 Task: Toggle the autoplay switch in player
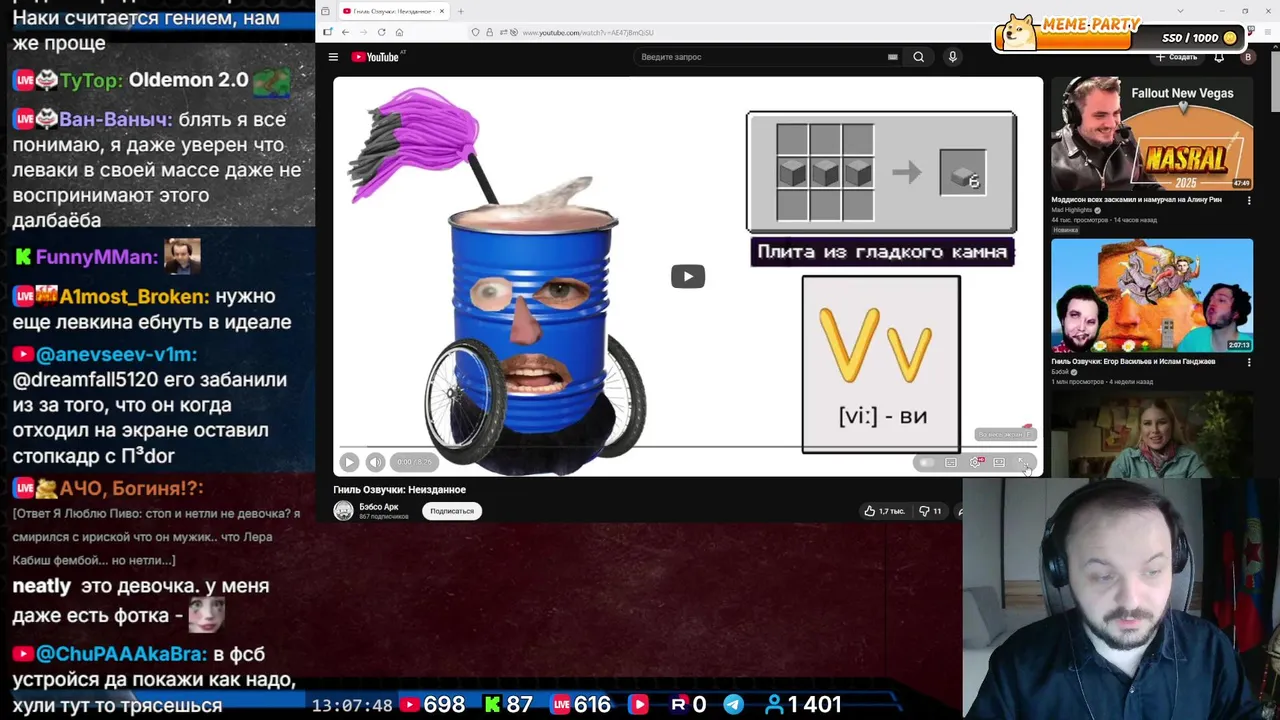coord(927,462)
